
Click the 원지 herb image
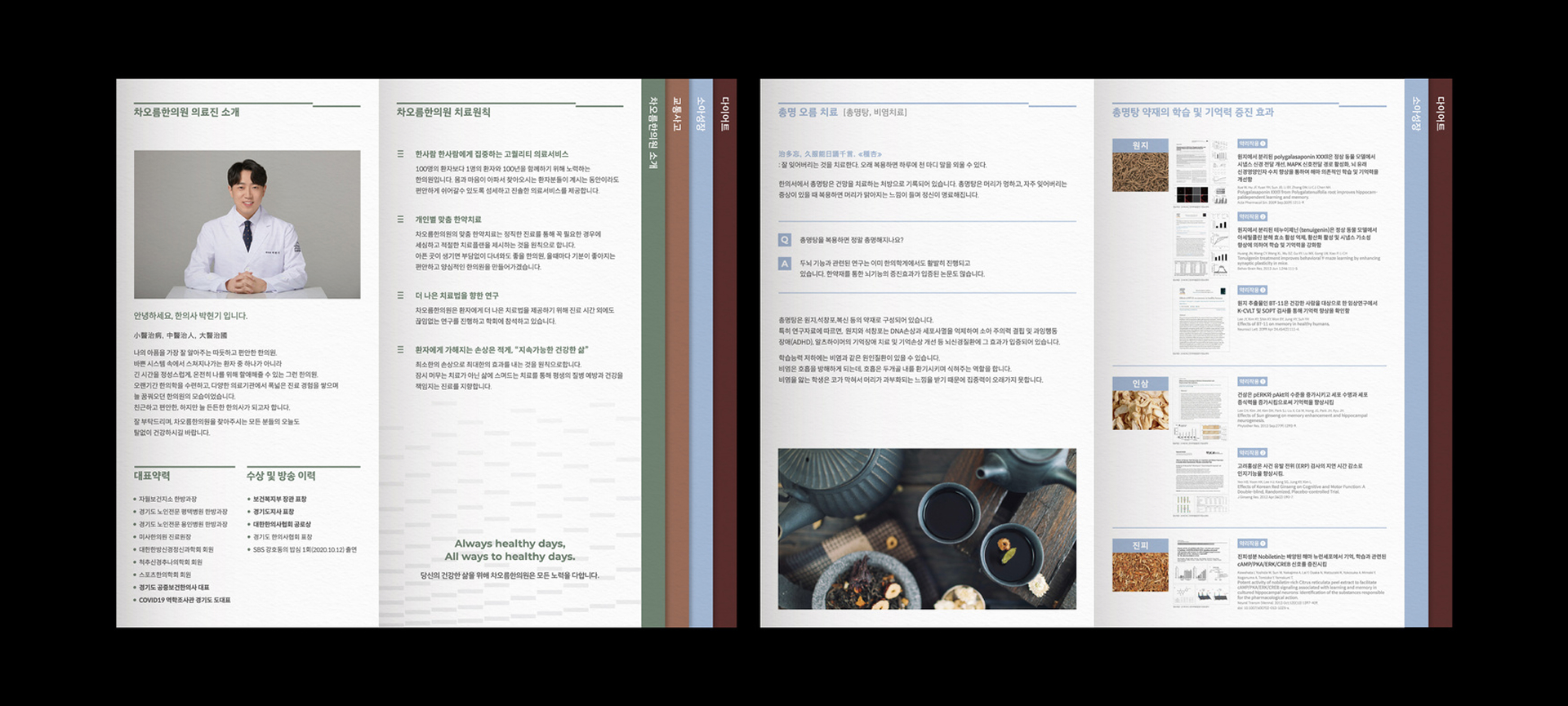(1140, 166)
